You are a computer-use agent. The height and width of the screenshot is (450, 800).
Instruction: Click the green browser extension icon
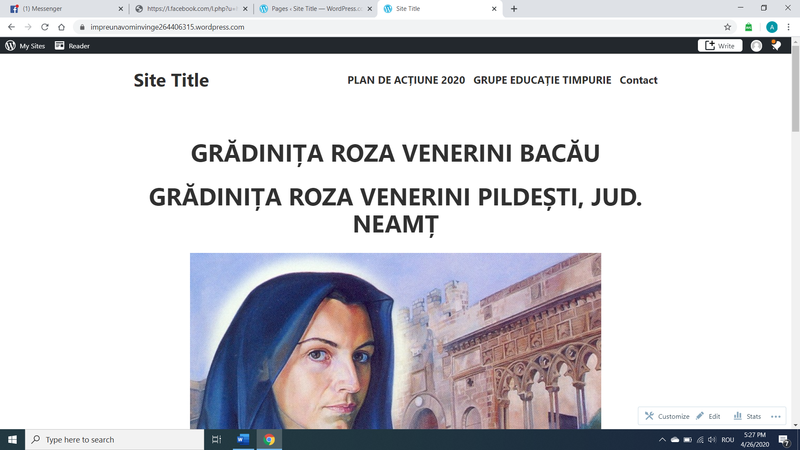coord(749,27)
